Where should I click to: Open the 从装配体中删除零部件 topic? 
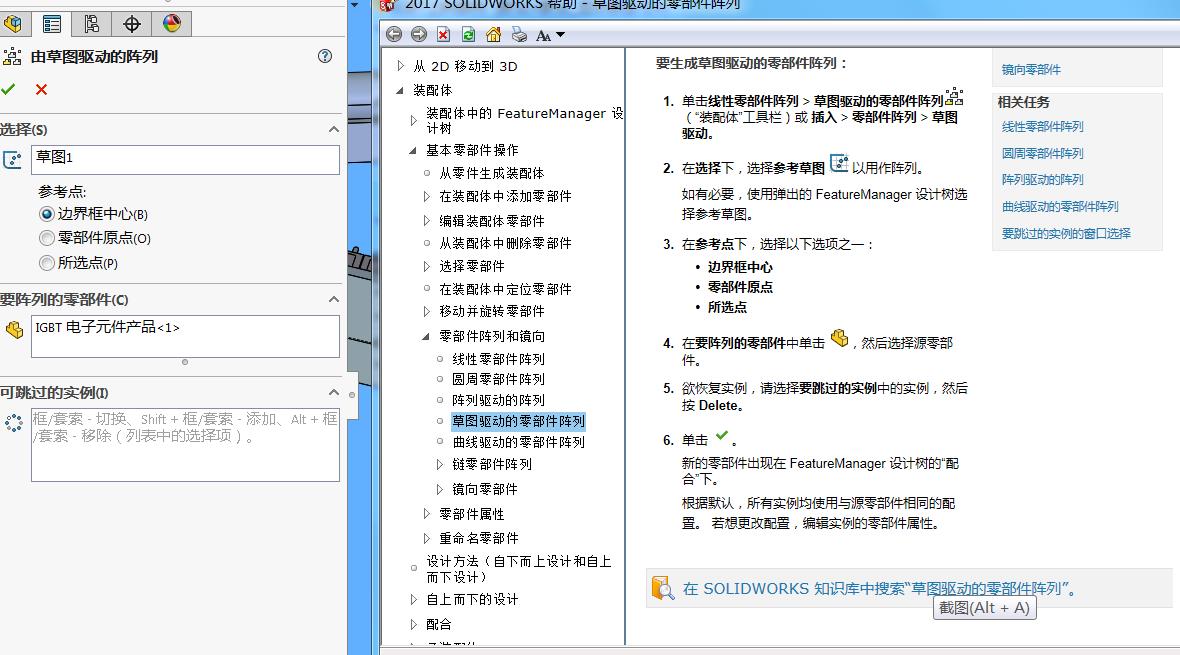coord(505,243)
